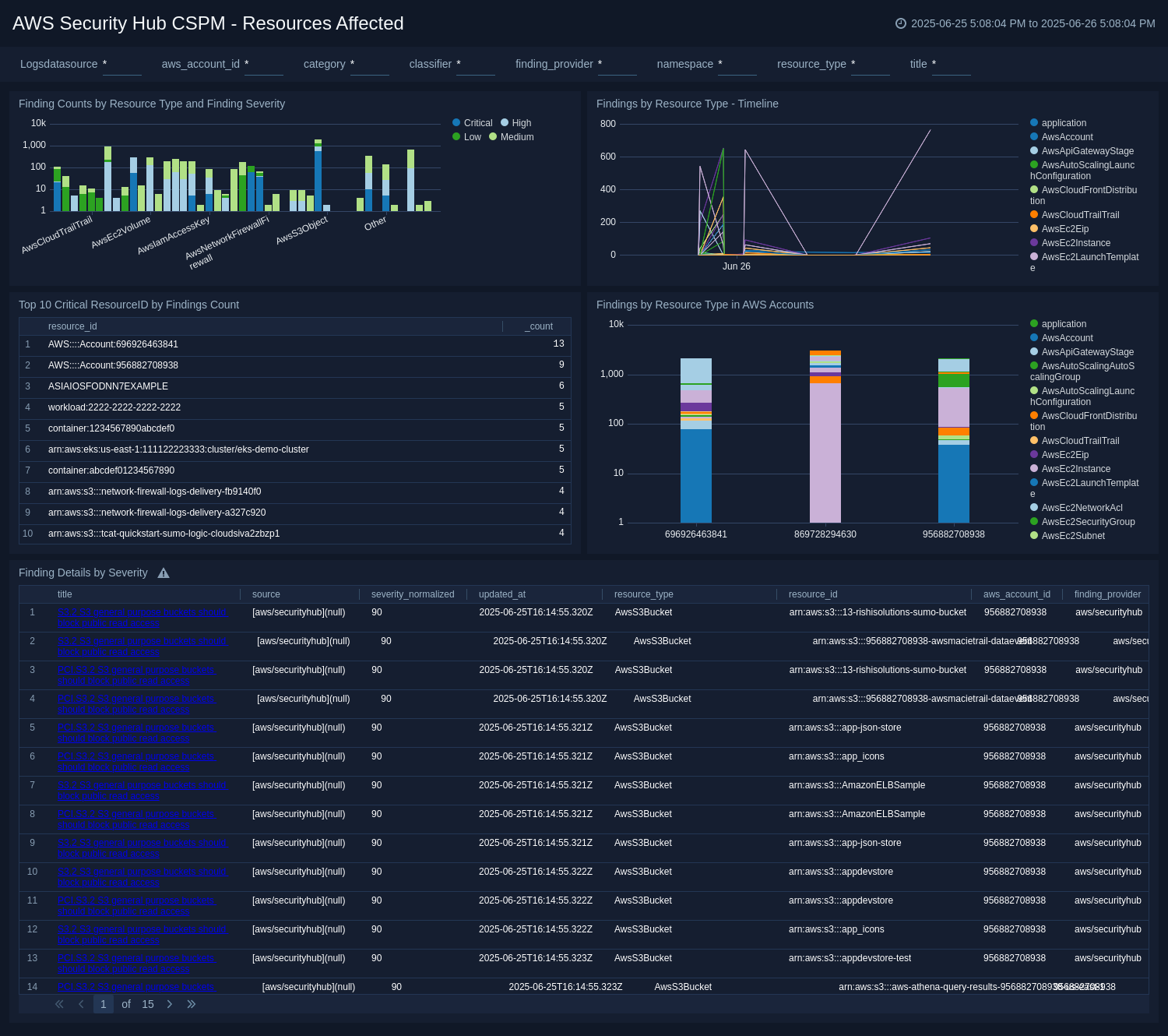1168x1036 pixels.
Task: Go to the first page using the double-left arrow
Action: click(x=59, y=1004)
